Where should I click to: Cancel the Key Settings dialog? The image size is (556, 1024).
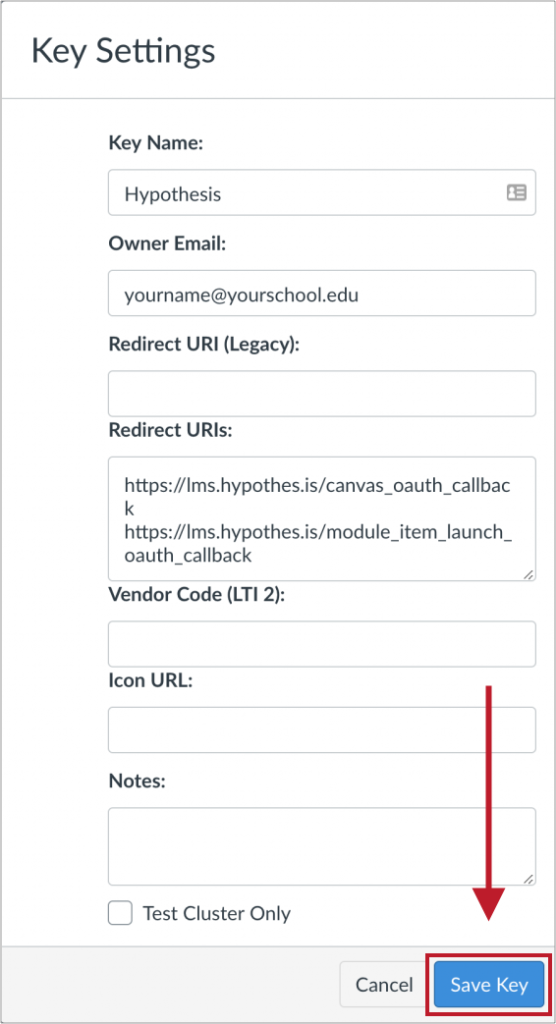tap(384, 984)
